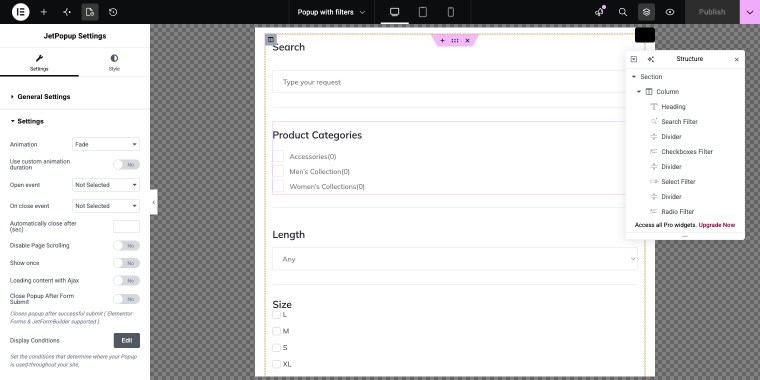Screen dimensions: 760x380
Task: Select the Heading icon in Structure
Action: point(654,107)
